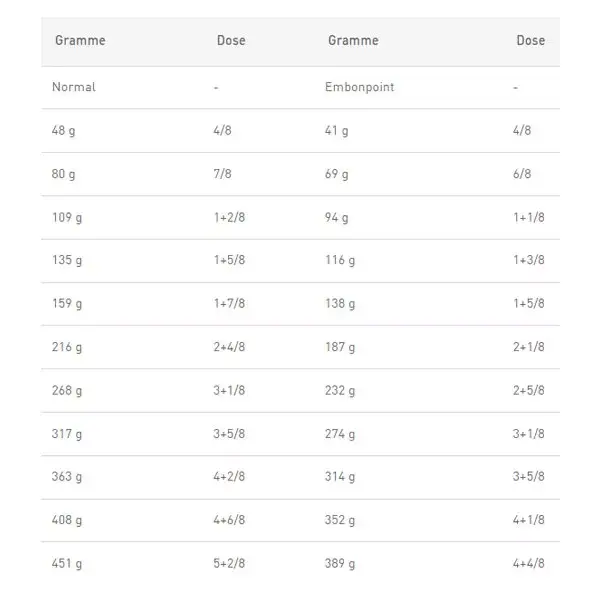Select the first Dose column header
This screenshot has height=600, width=600.
click(x=231, y=40)
